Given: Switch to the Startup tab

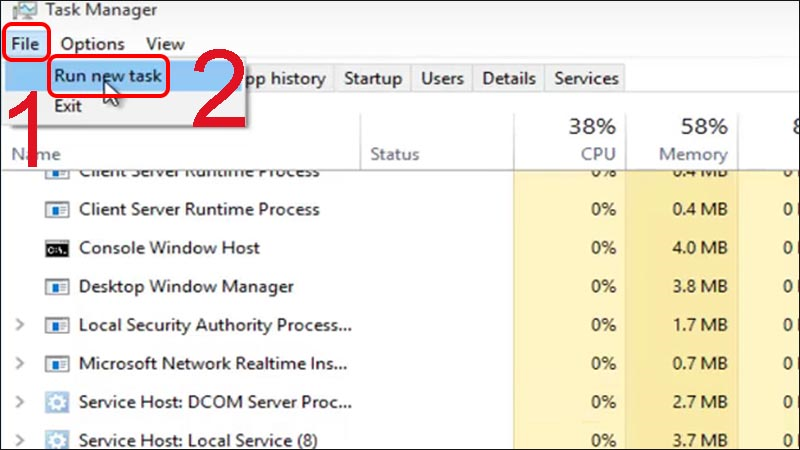Looking at the screenshot, I should pyautogui.click(x=372, y=78).
